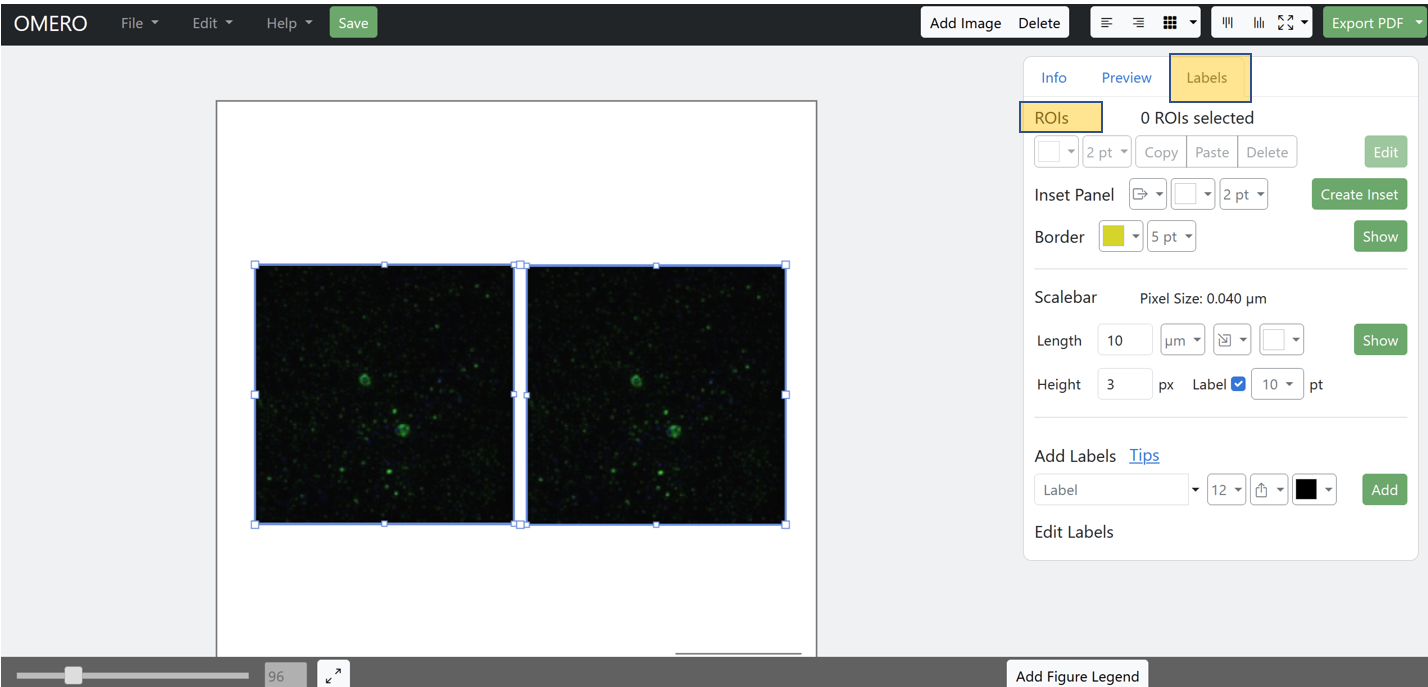This screenshot has width=1428, height=687.
Task: Open the scalebar color swatch dropdown
Action: coord(1281,340)
